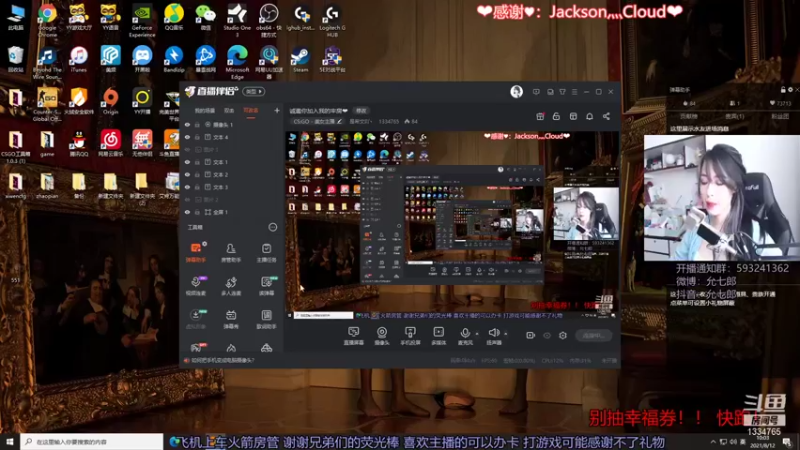
Task: Add a new scene with plus button
Action: tap(277, 110)
